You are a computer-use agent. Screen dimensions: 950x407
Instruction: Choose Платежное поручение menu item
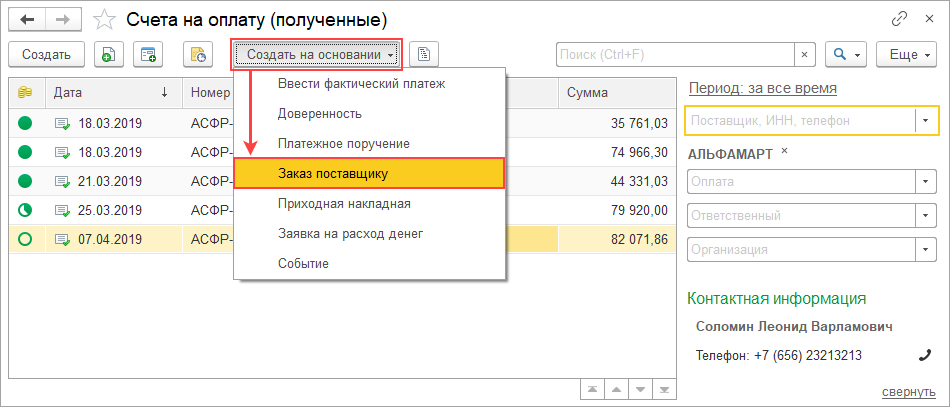[343, 143]
